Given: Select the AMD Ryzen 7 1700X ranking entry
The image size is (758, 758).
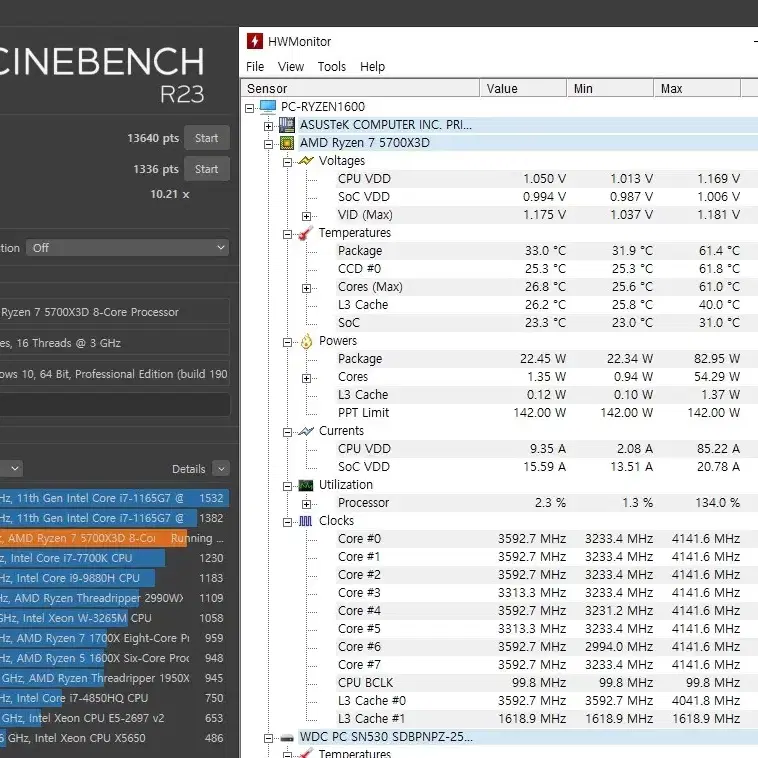Looking at the screenshot, I should 115,639.
